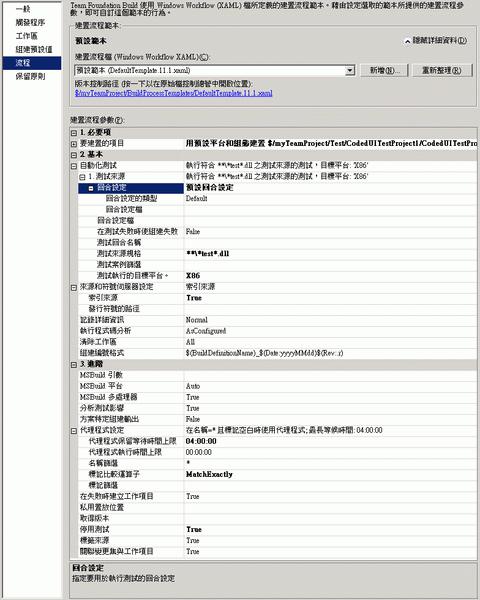
Task: Expand the 要建置的項目 row
Action: point(74,144)
